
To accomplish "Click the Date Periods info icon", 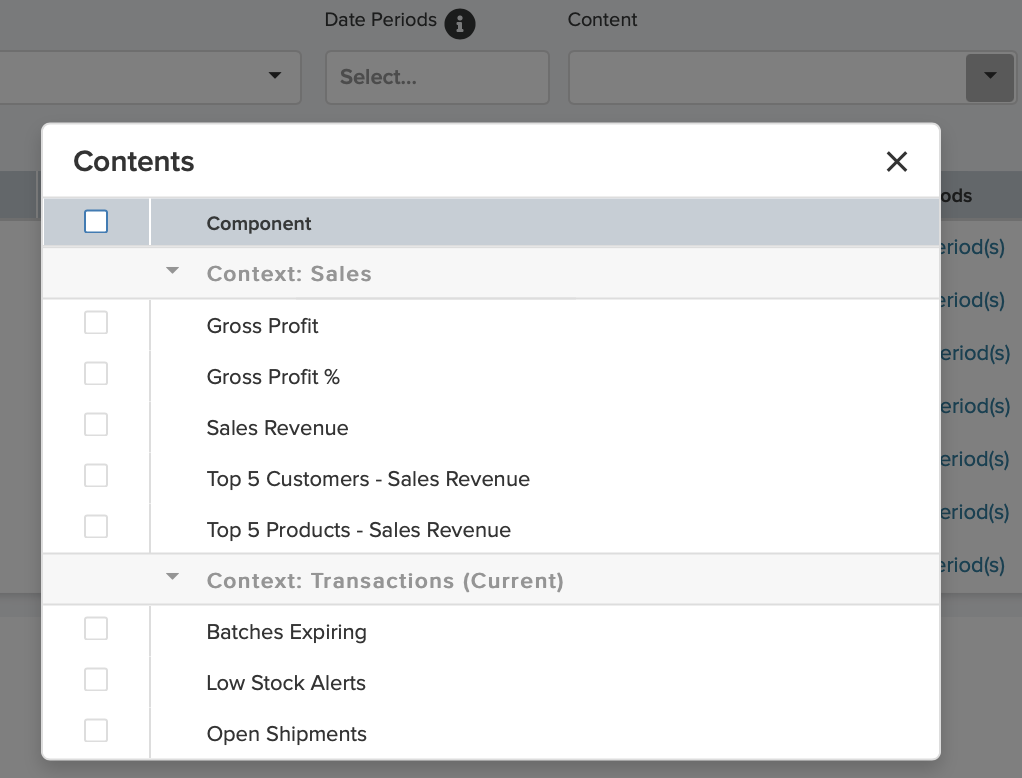I will [x=460, y=24].
